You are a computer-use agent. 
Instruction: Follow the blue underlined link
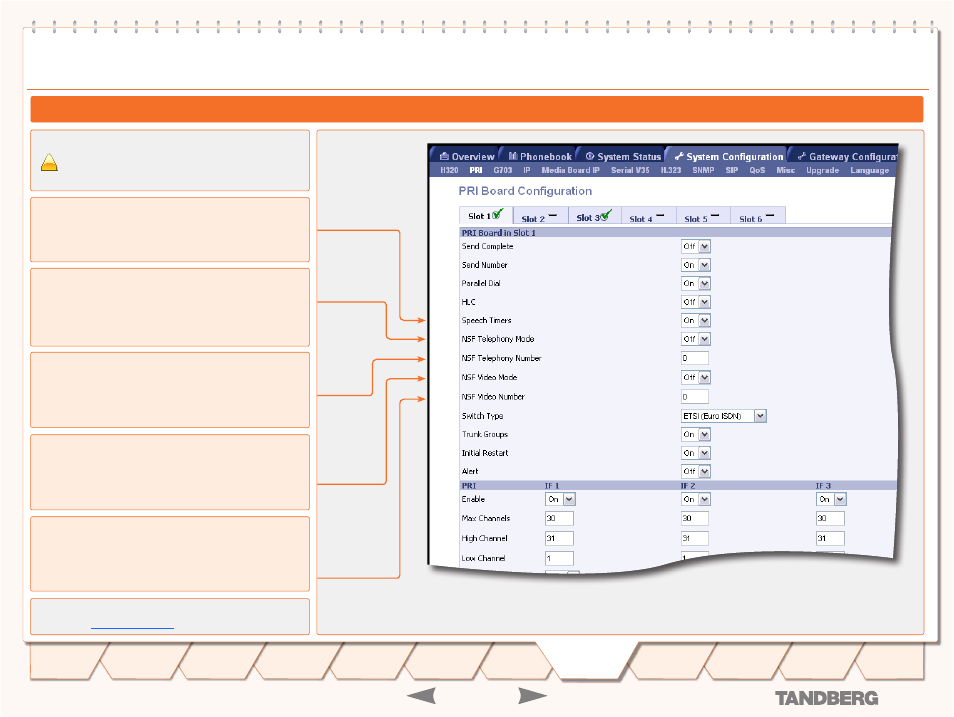(x=132, y=627)
